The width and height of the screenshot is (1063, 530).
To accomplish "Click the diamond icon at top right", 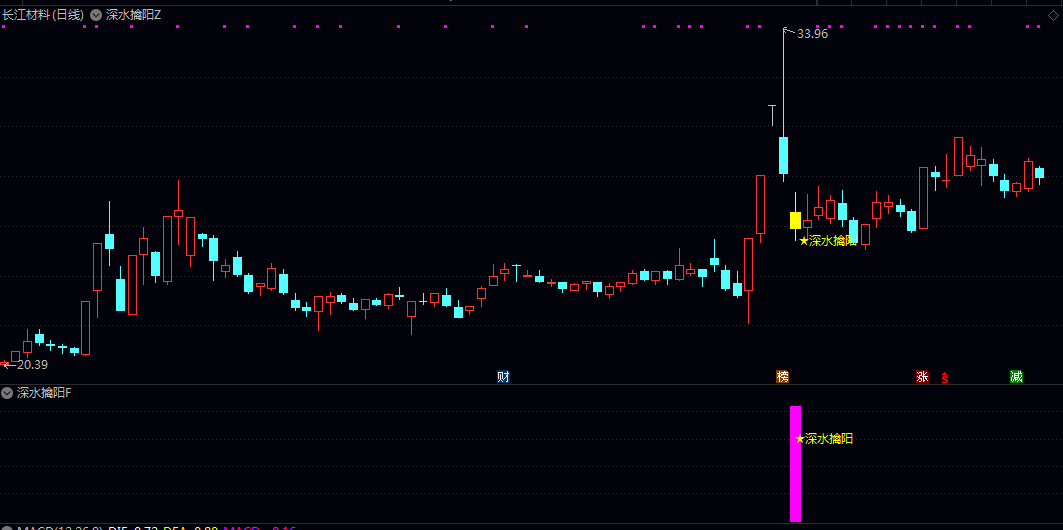I will (x=1053, y=15).
